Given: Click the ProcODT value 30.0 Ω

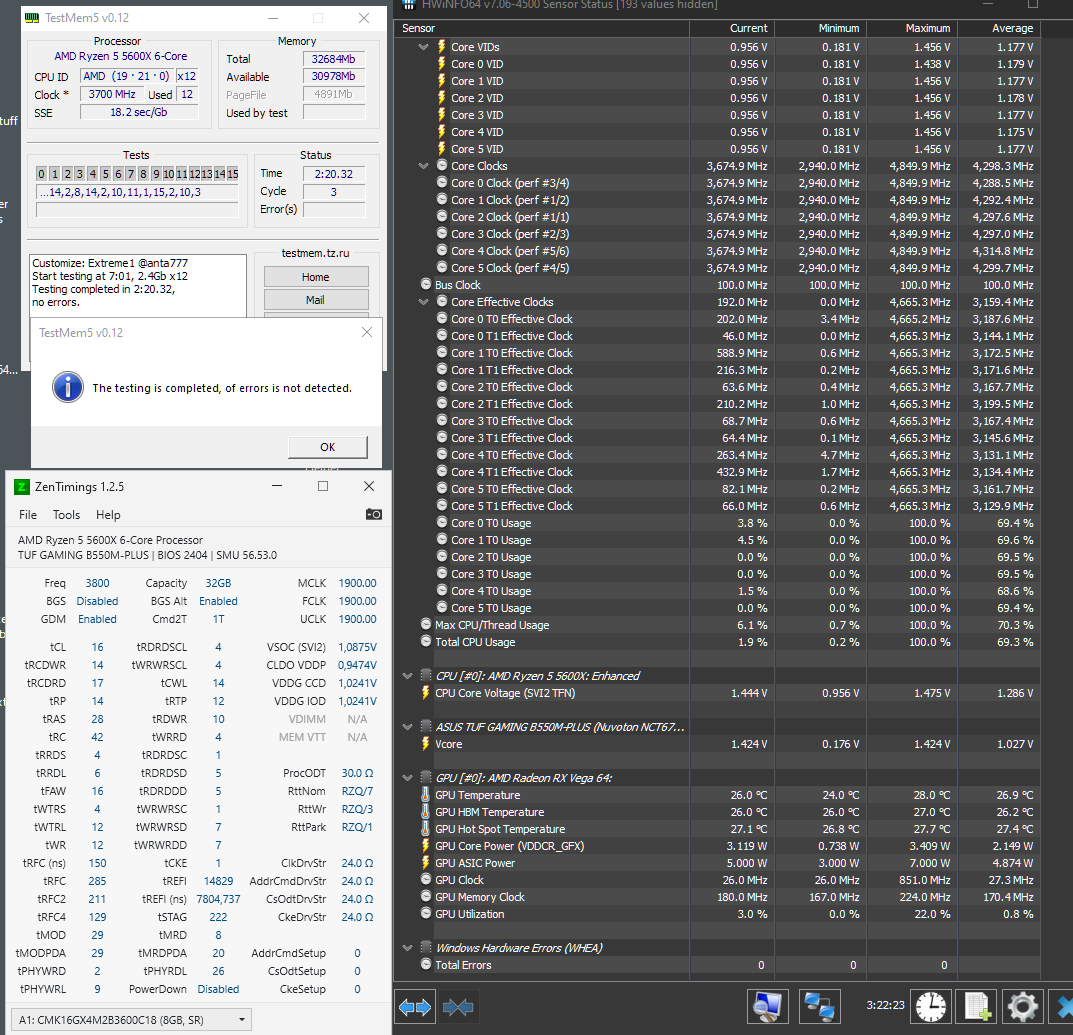Looking at the screenshot, I should [x=357, y=773].
